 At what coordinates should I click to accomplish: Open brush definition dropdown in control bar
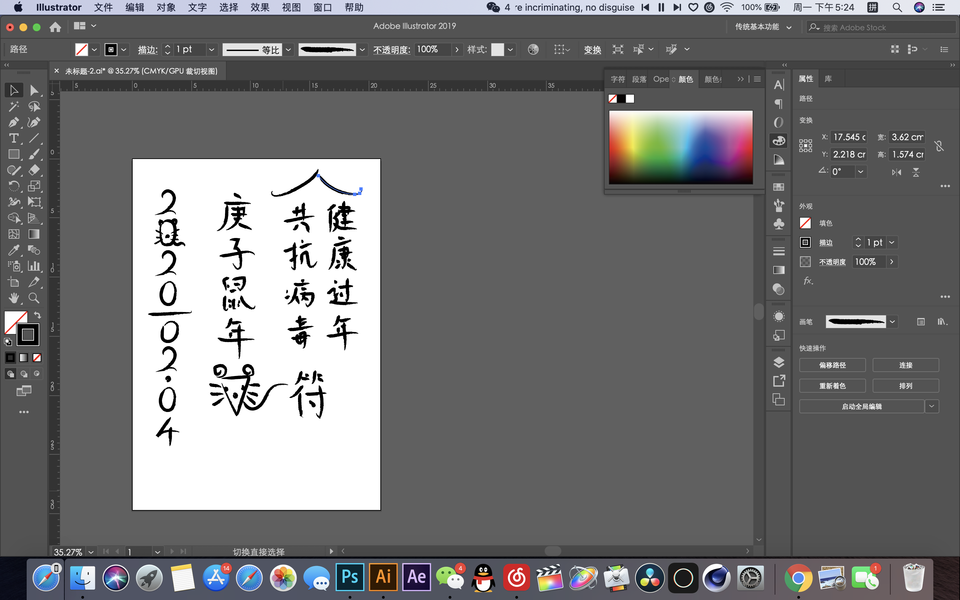point(362,50)
